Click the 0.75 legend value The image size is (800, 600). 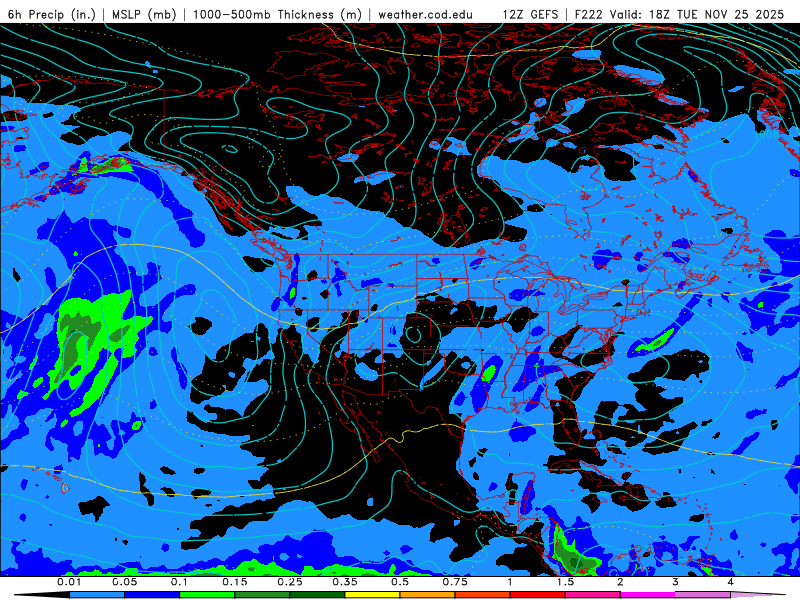coord(455,582)
